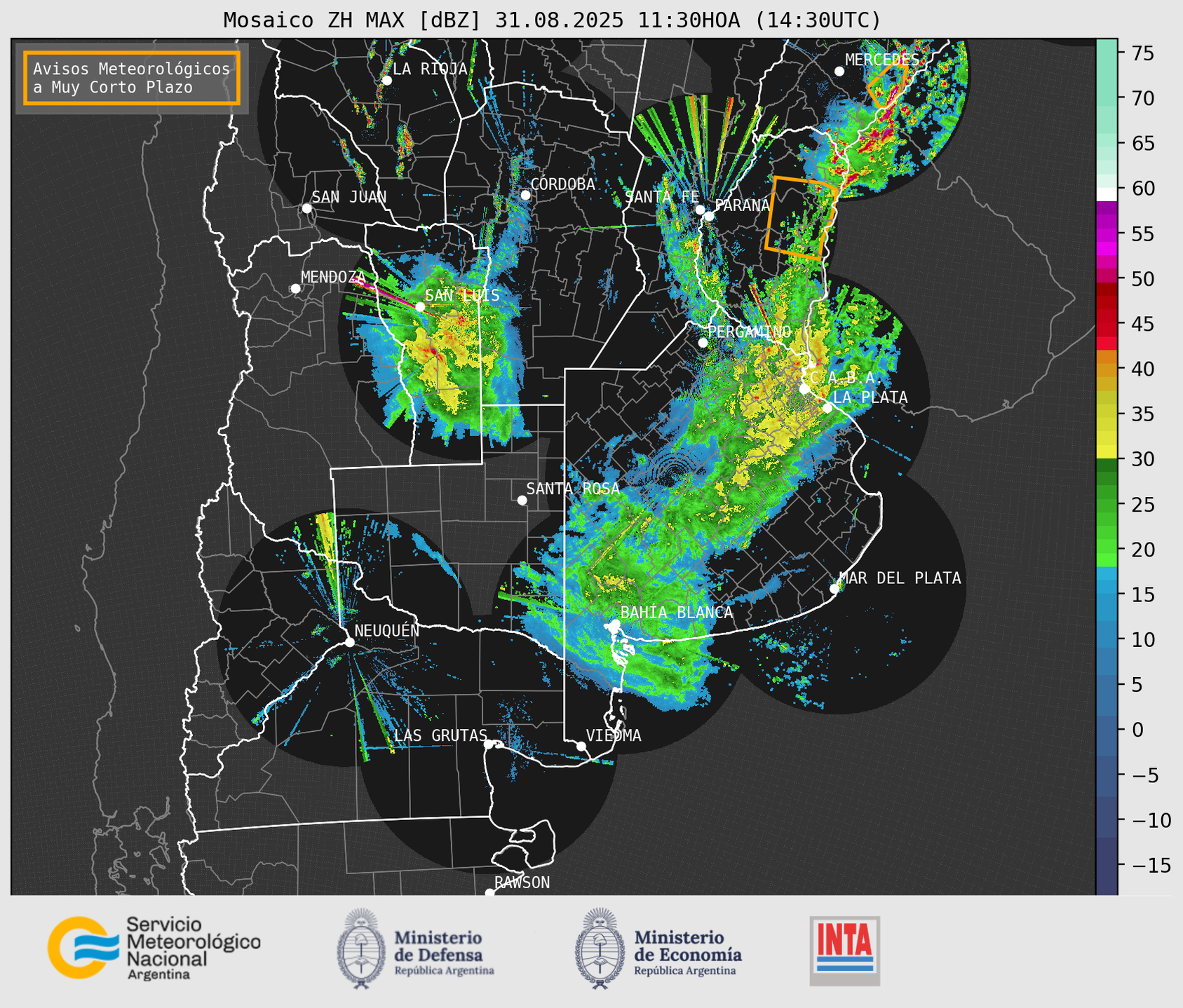Click the red 45 dBZ color band
The image size is (1183, 1008).
pyautogui.click(x=1107, y=324)
